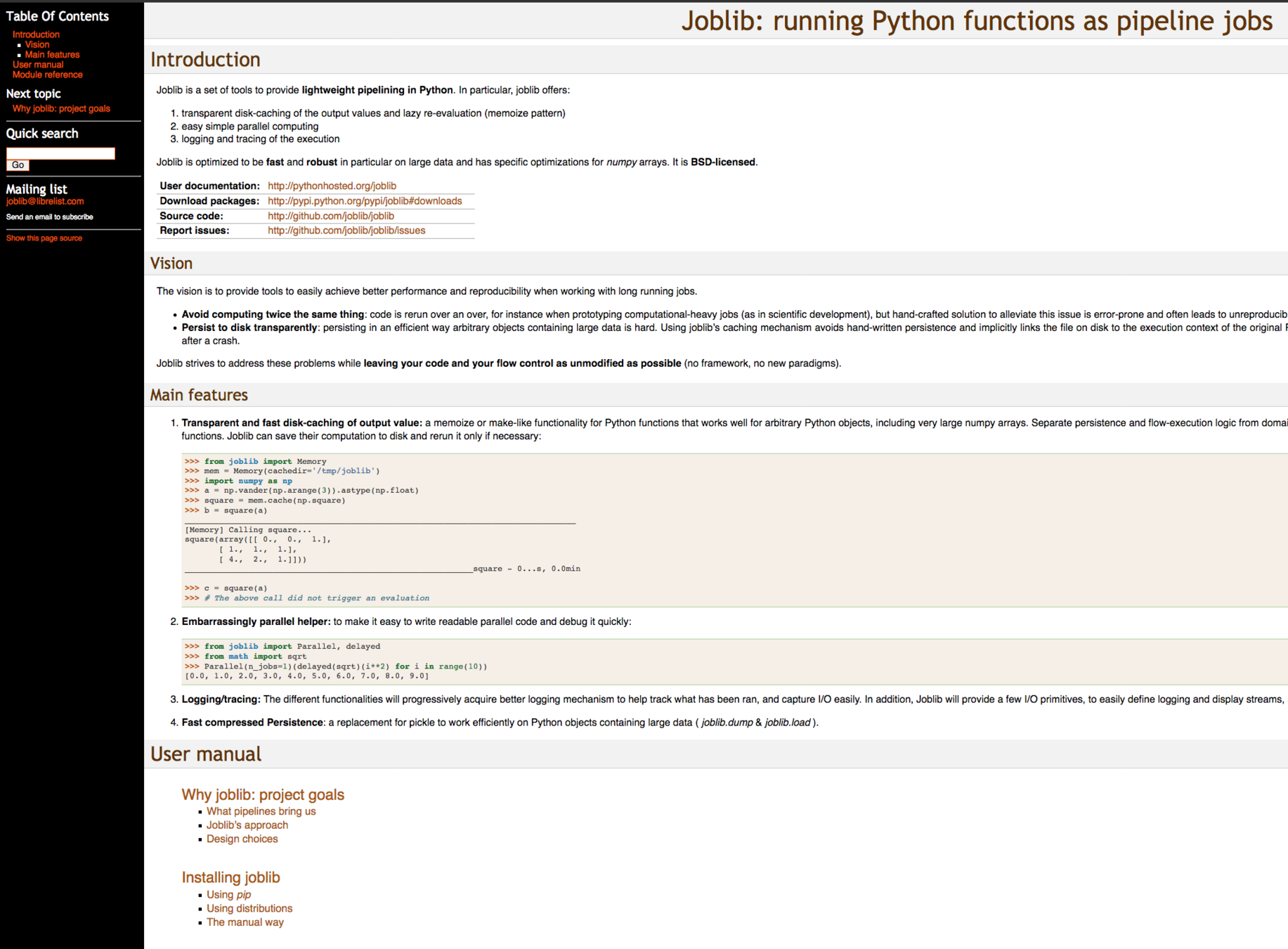The height and width of the screenshot is (949, 1288).
Task: Open 'The manual way' link
Action: [245, 922]
